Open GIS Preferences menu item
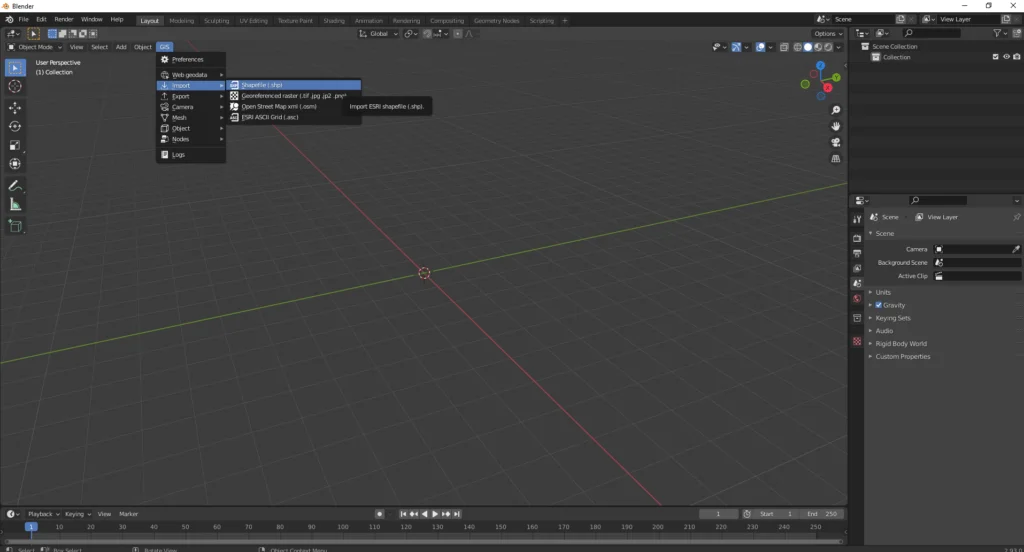The image size is (1024, 552). (191, 59)
